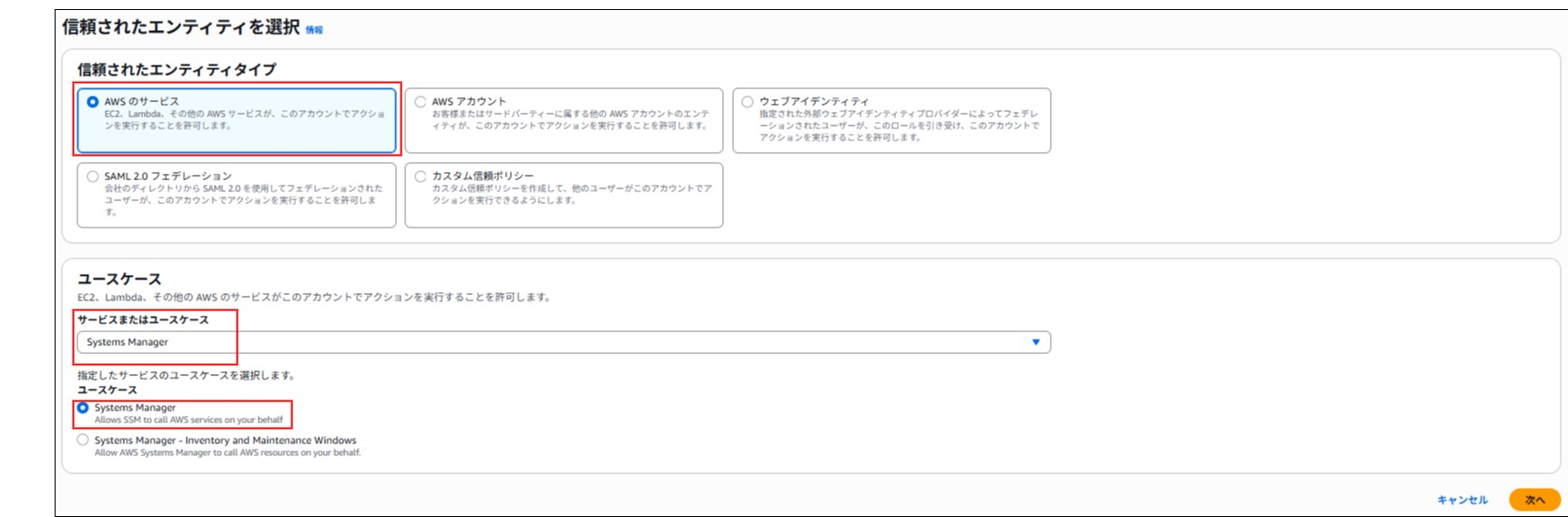Open the 情報 info link beside the heading
The width and height of the screenshot is (1568, 517).
click(314, 30)
